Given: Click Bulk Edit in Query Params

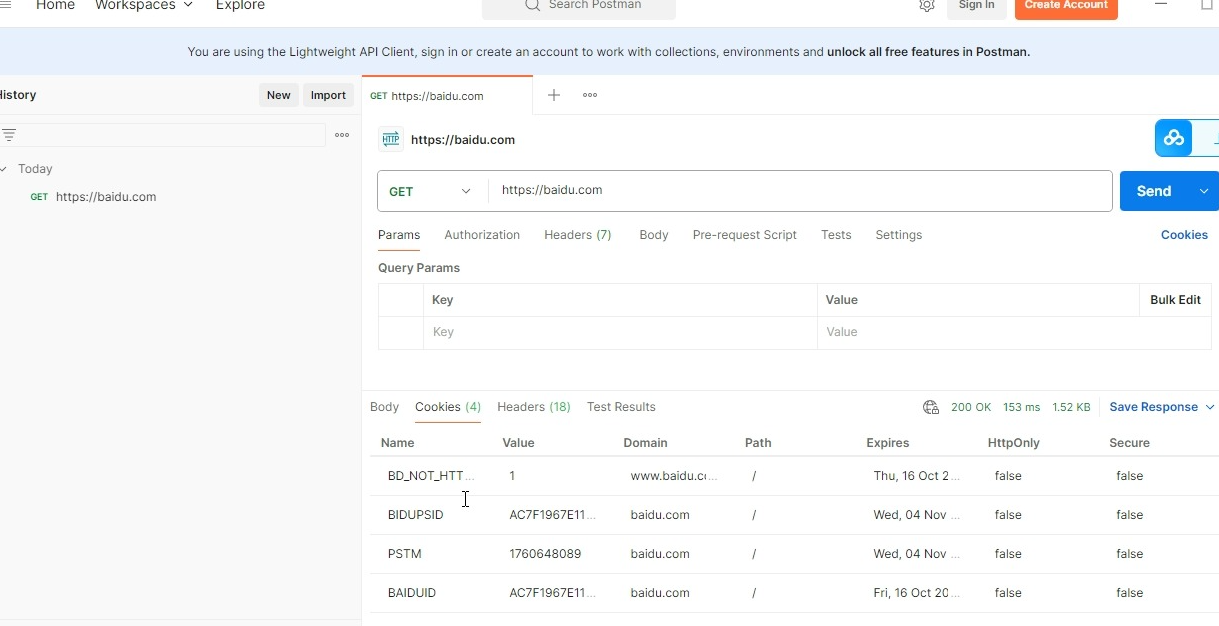Looking at the screenshot, I should (x=1175, y=300).
